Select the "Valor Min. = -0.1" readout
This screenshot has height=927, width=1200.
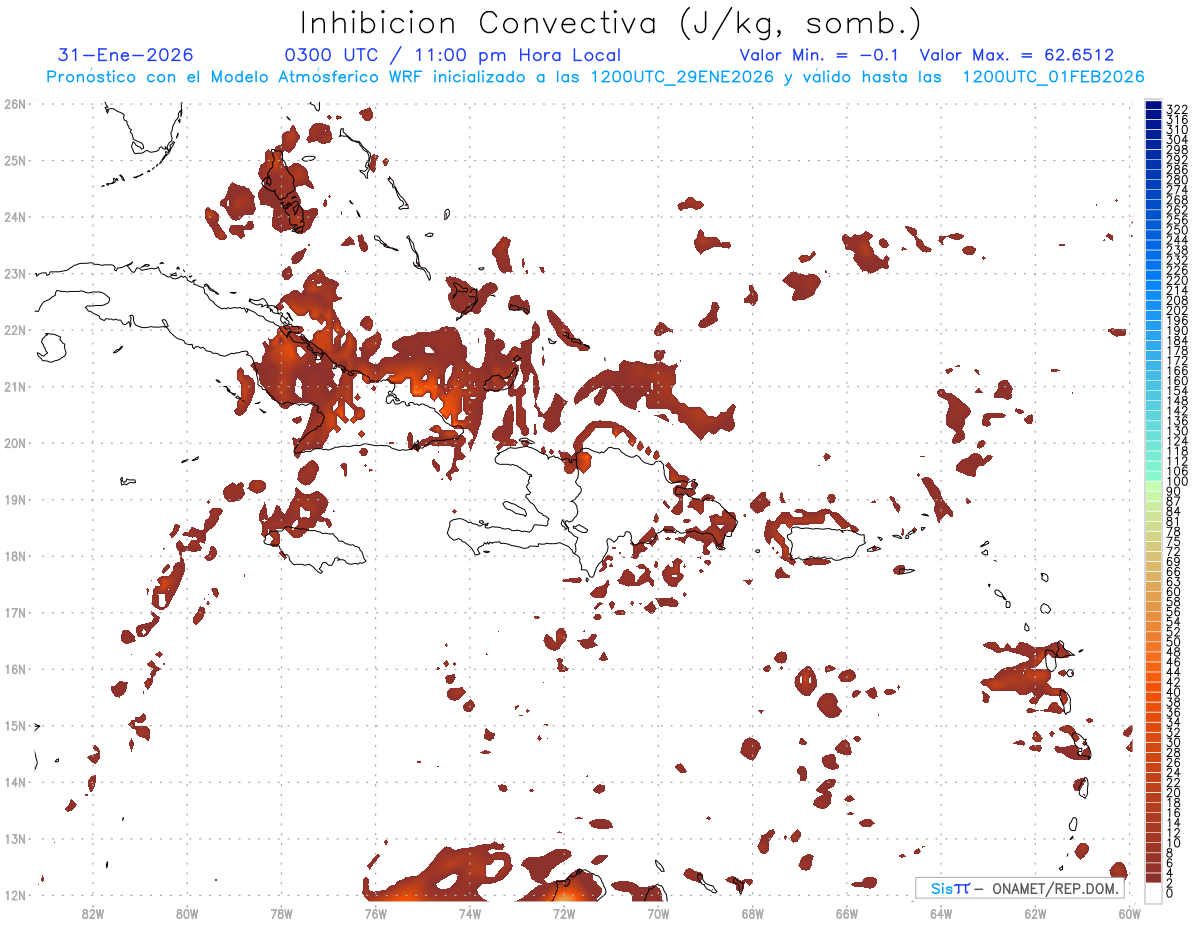coord(819,56)
